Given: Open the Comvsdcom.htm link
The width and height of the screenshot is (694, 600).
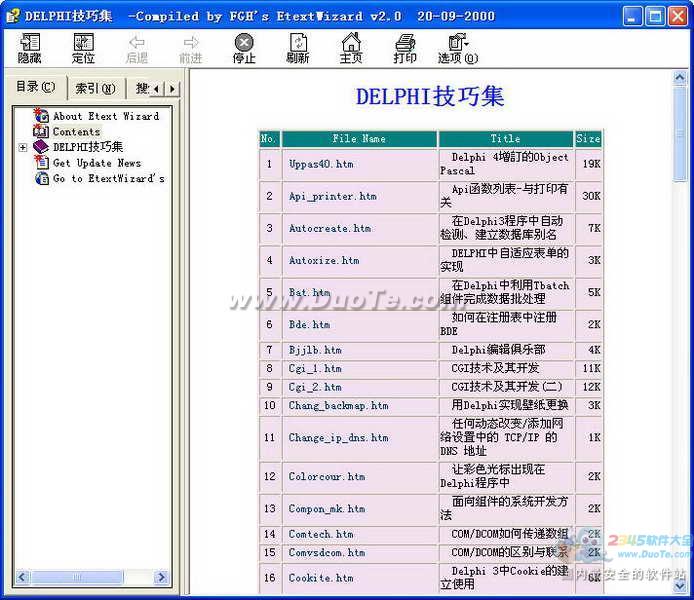Looking at the screenshot, I should pyautogui.click(x=327, y=553).
